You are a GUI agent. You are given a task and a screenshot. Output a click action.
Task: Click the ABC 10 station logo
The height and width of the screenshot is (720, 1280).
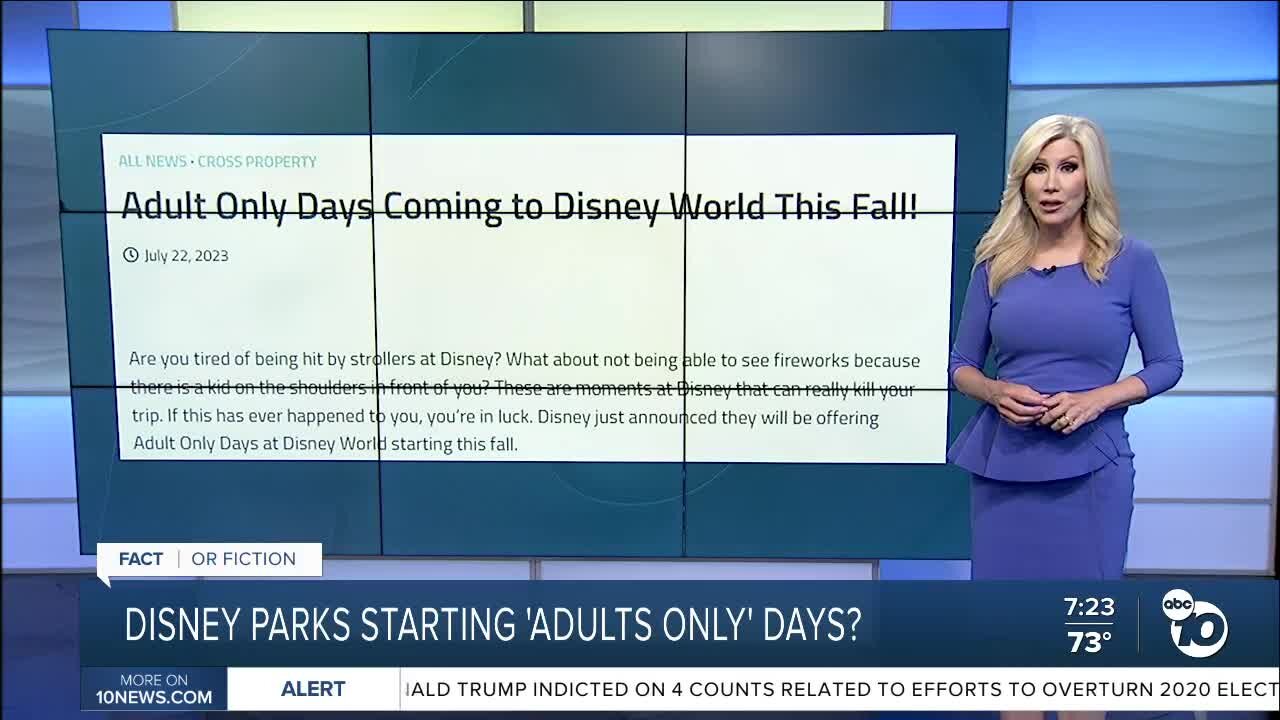pyautogui.click(x=1194, y=623)
